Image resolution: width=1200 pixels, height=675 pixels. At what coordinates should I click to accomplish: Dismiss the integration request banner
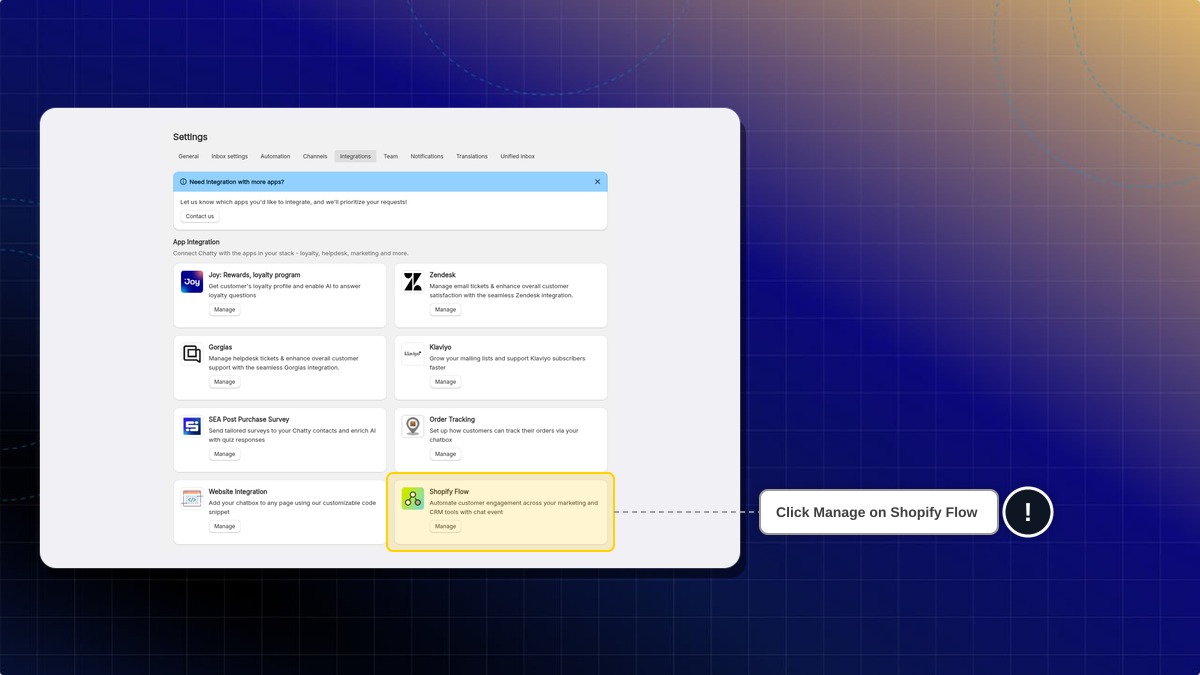[598, 182]
